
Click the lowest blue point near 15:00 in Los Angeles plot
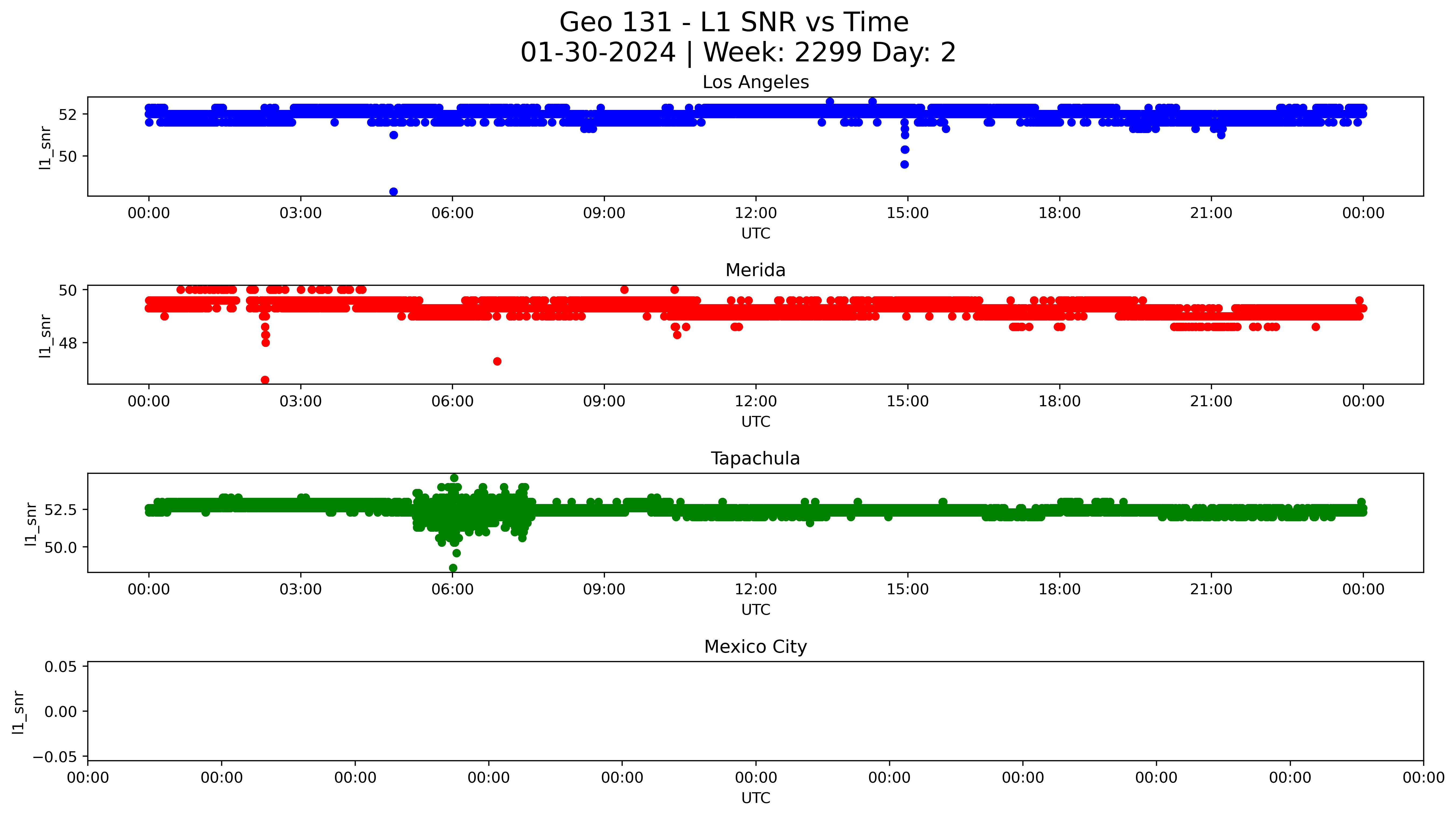coord(904,165)
